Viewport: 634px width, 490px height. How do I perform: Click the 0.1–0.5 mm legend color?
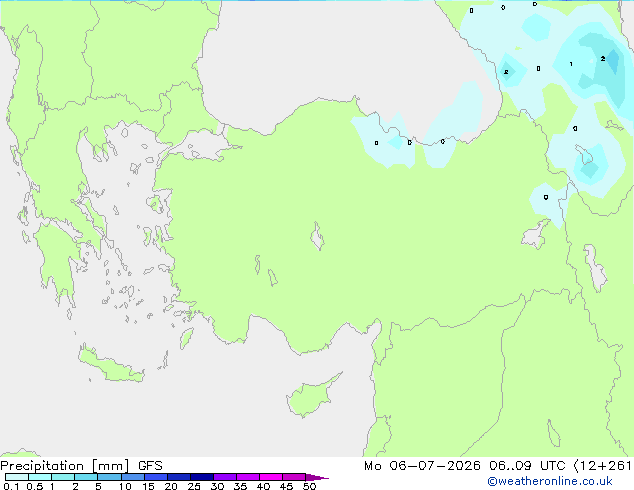click(17, 477)
